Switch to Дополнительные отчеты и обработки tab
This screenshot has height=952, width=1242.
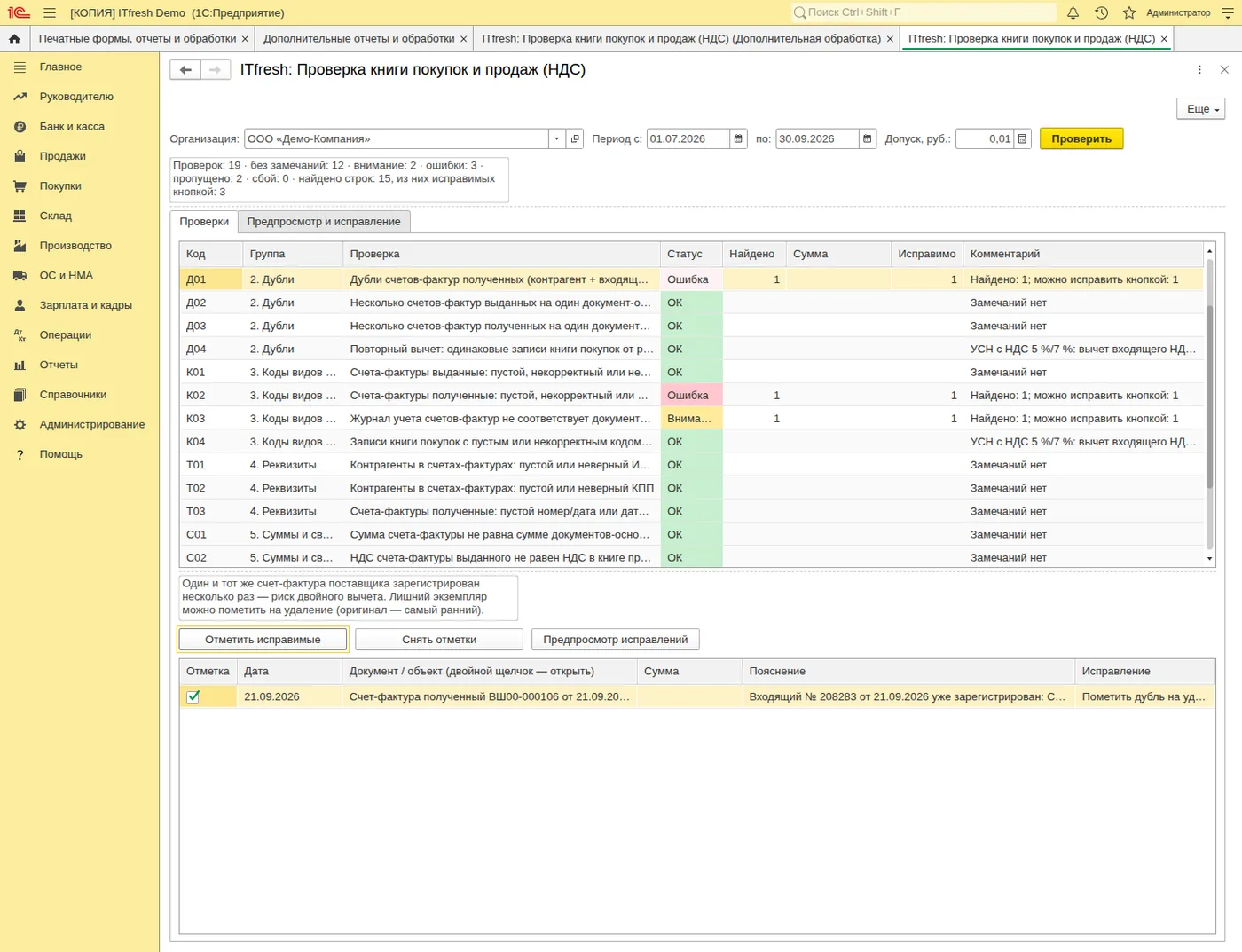click(x=358, y=39)
